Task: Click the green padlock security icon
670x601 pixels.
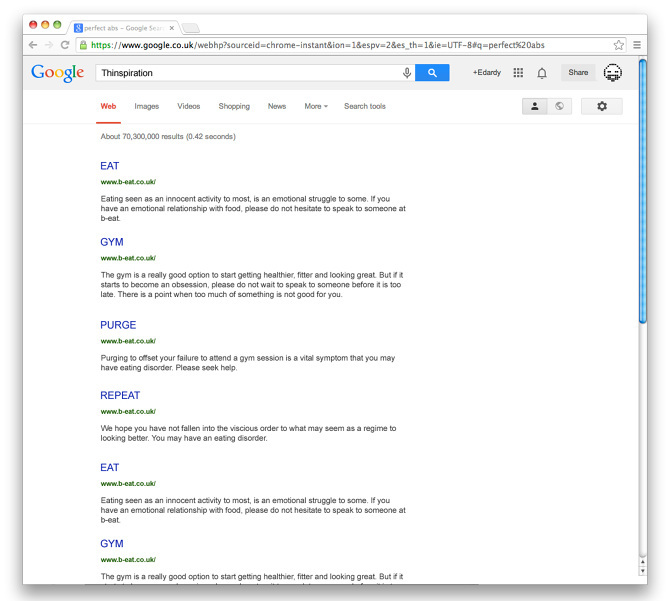Action: (x=83, y=45)
